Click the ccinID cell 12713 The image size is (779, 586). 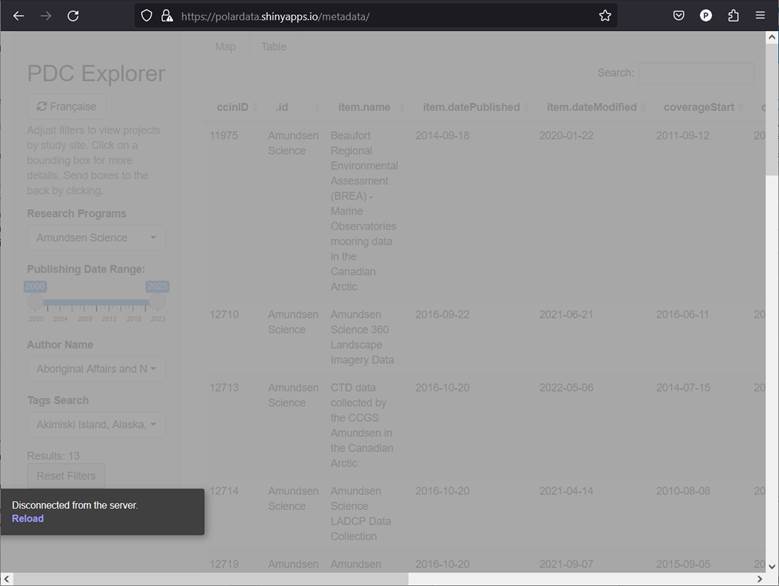[x=224, y=388]
